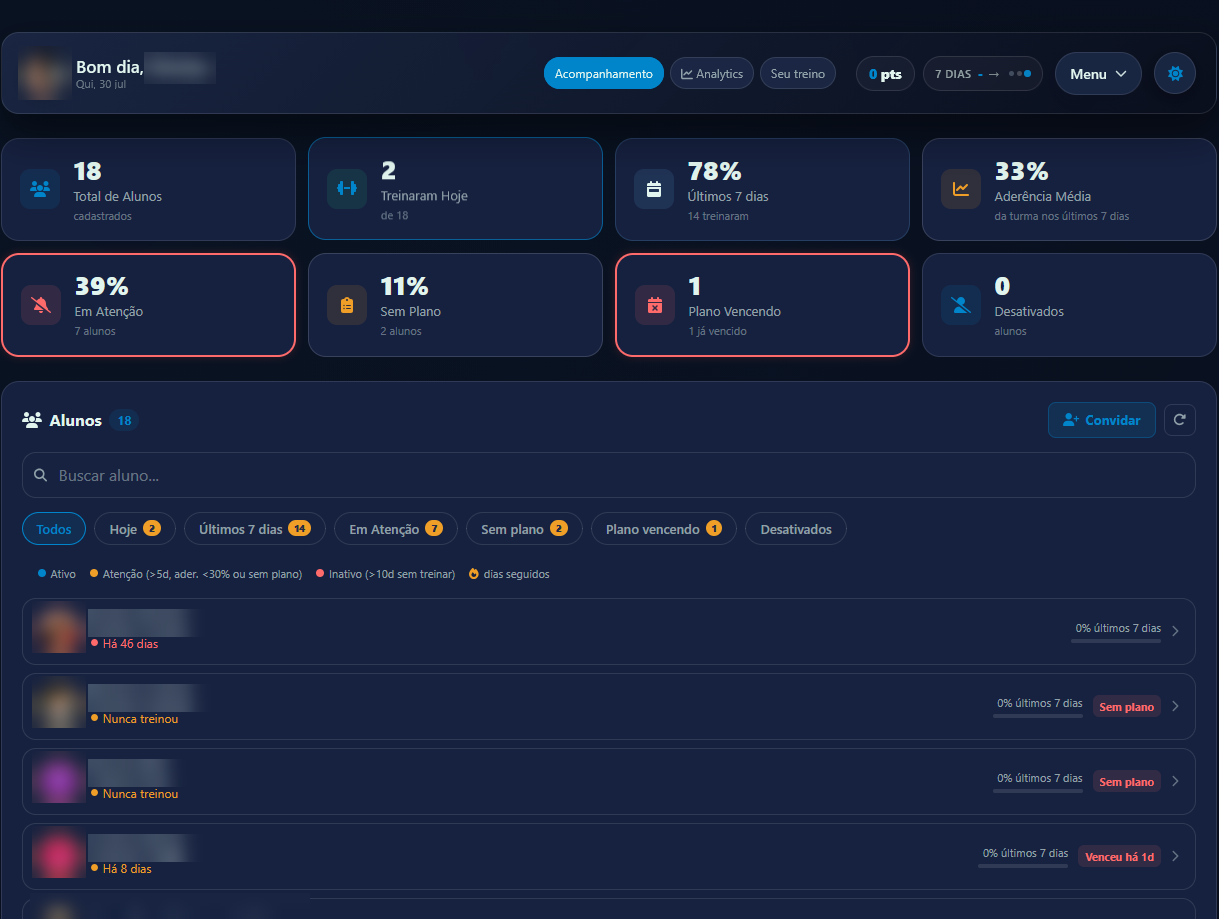Screen dimensions: 1219x919
Task: Click the Qui, 30 jul date text
Action: [99, 85]
